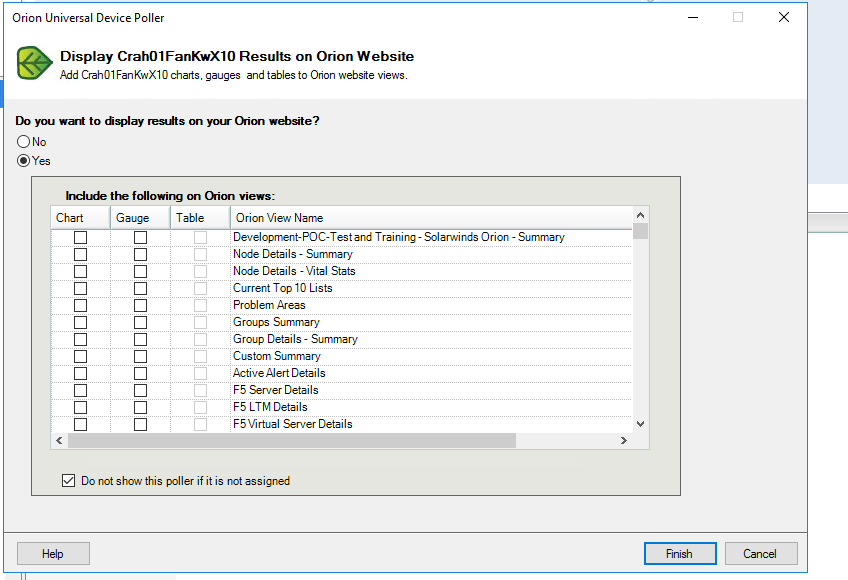Check Chart for Group Details - Summary
Image resolution: width=848 pixels, height=580 pixels.
pos(81,339)
